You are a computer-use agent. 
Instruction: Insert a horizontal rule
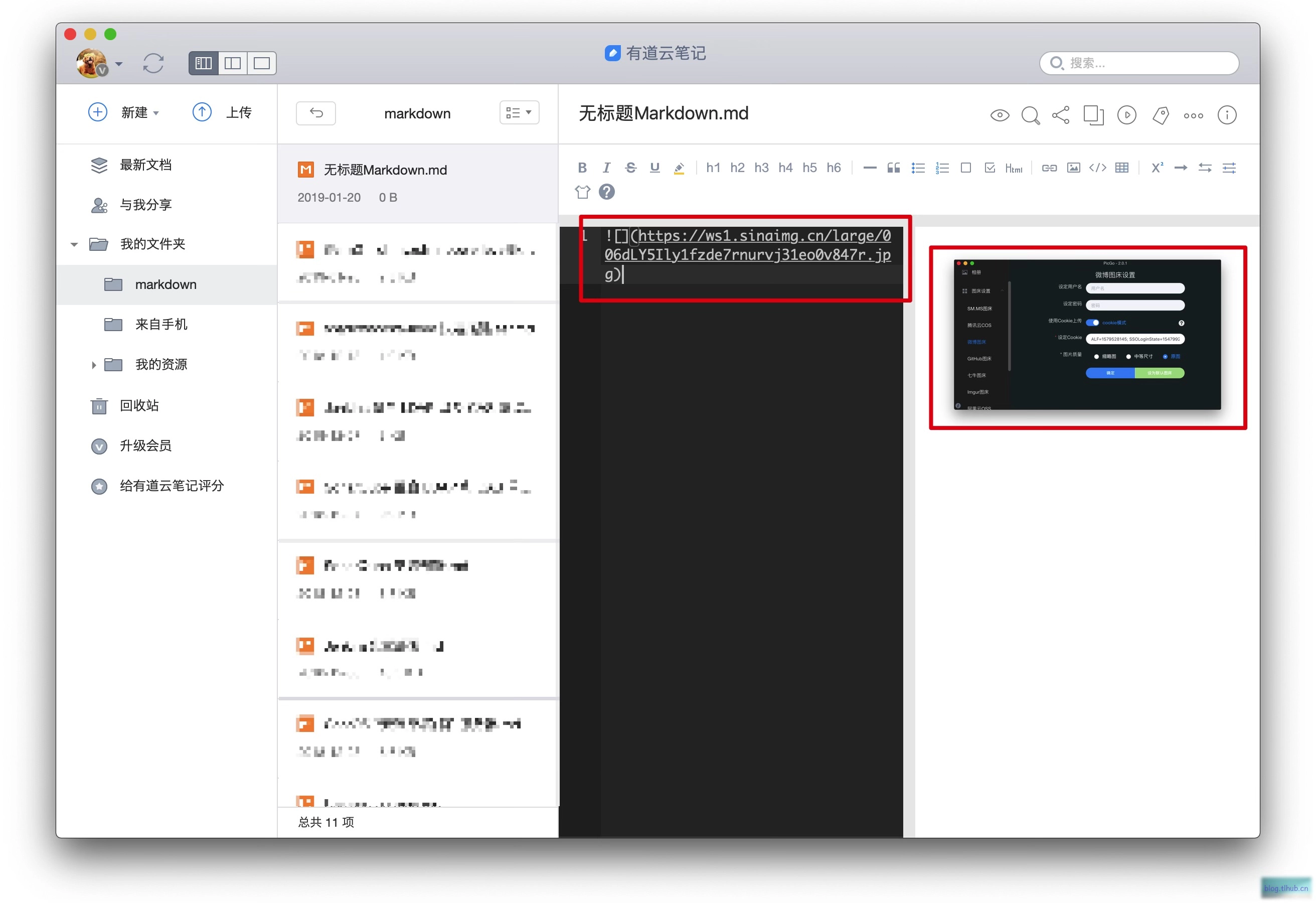tap(870, 168)
